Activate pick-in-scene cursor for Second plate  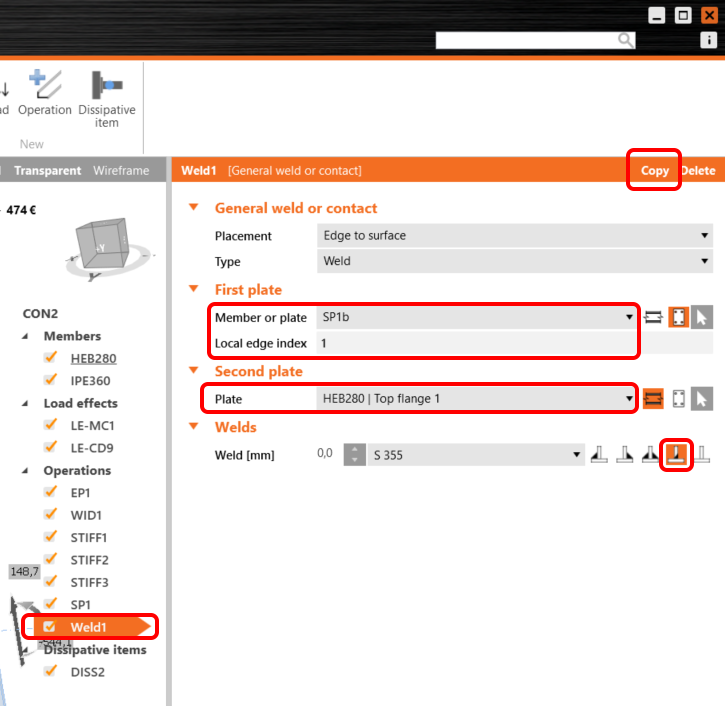[x=701, y=399]
